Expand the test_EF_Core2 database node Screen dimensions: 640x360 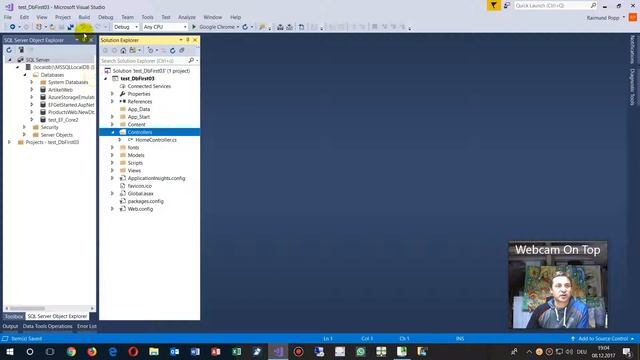point(32,120)
